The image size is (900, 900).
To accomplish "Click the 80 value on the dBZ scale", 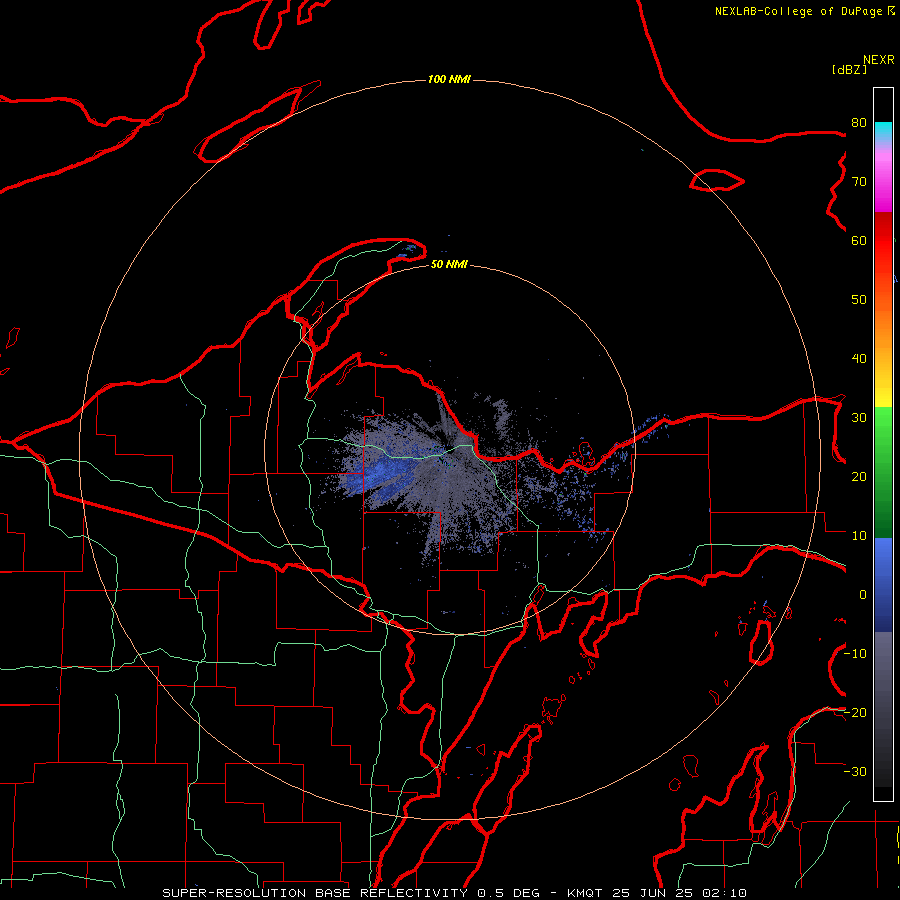I will pyautogui.click(x=859, y=123).
